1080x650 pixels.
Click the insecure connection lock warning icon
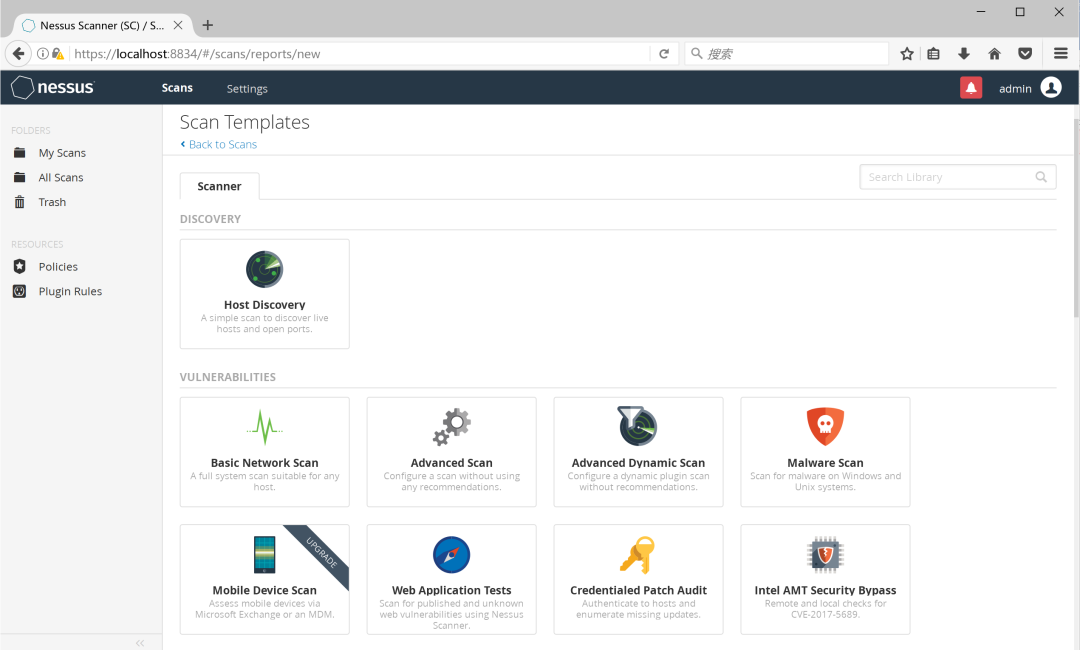(58, 54)
